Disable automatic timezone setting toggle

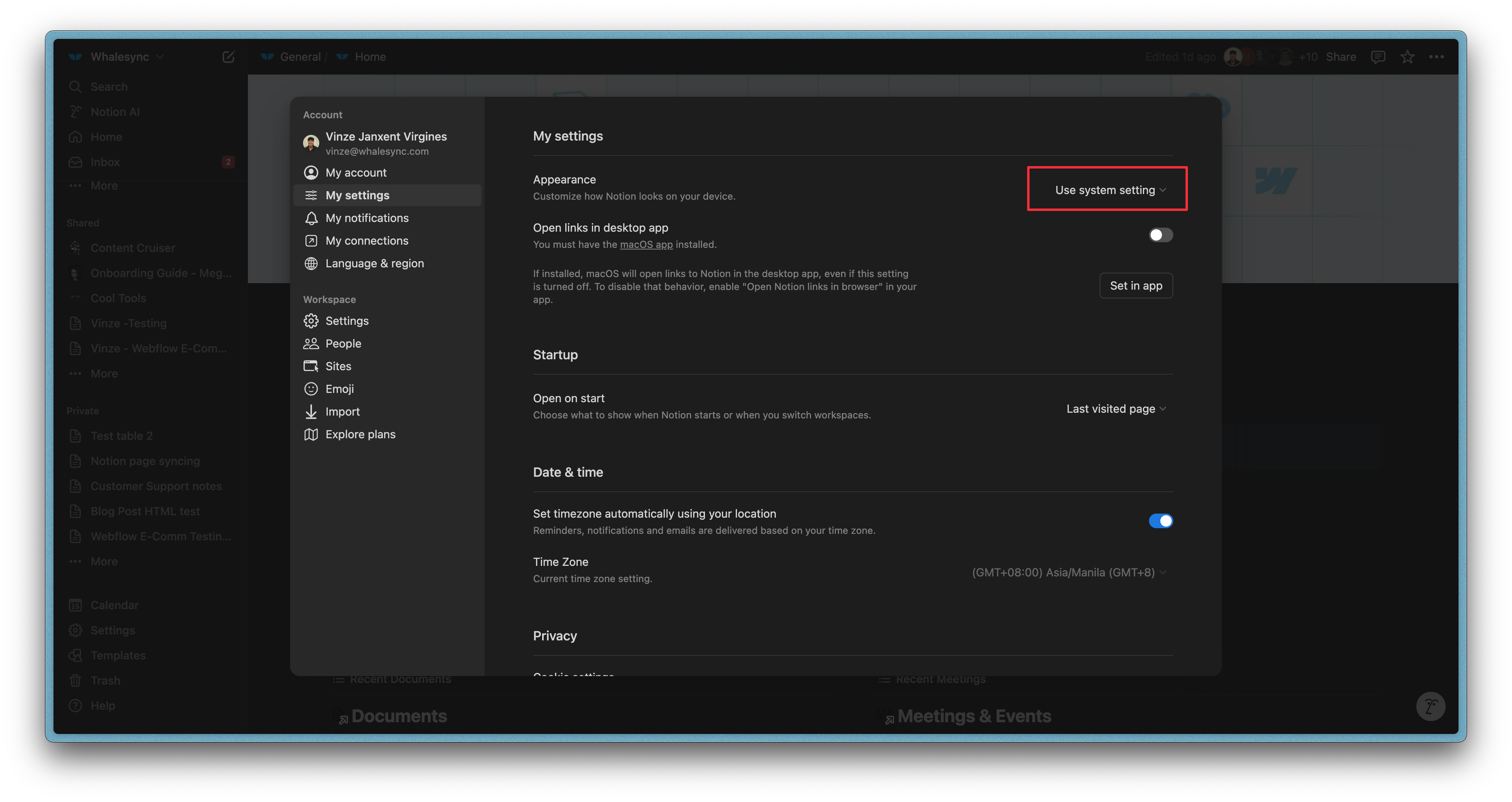pos(1160,521)
